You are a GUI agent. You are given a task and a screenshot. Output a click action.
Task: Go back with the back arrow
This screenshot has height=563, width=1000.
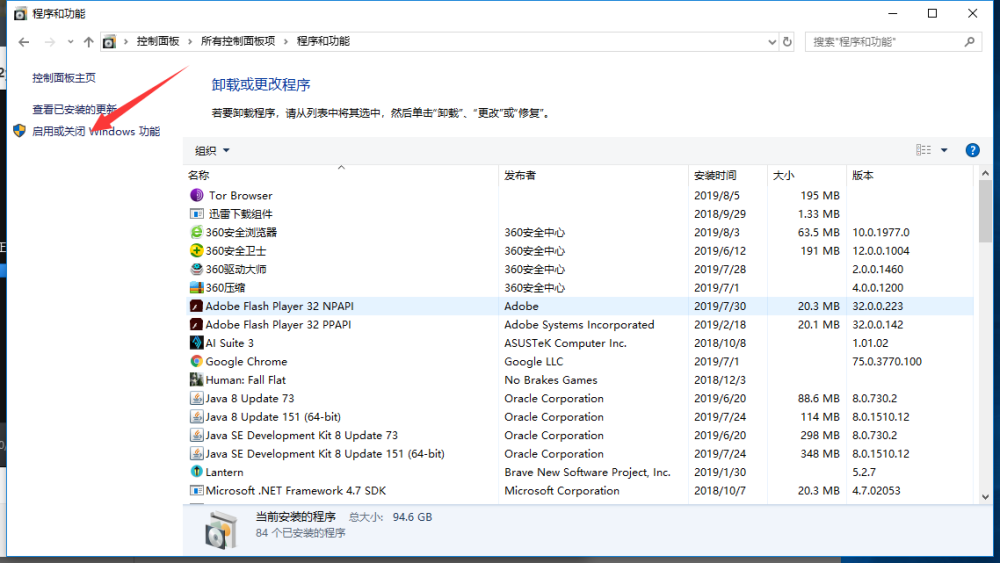24,41
